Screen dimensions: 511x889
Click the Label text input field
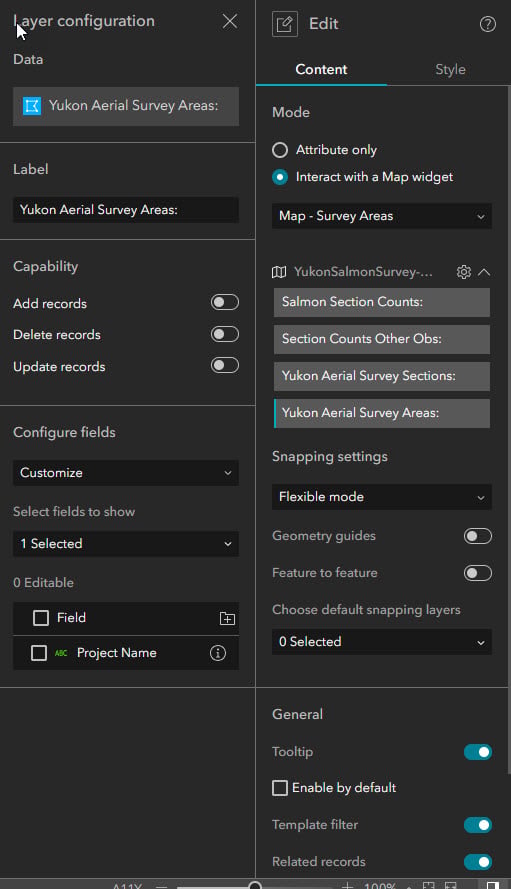[126, 210]
